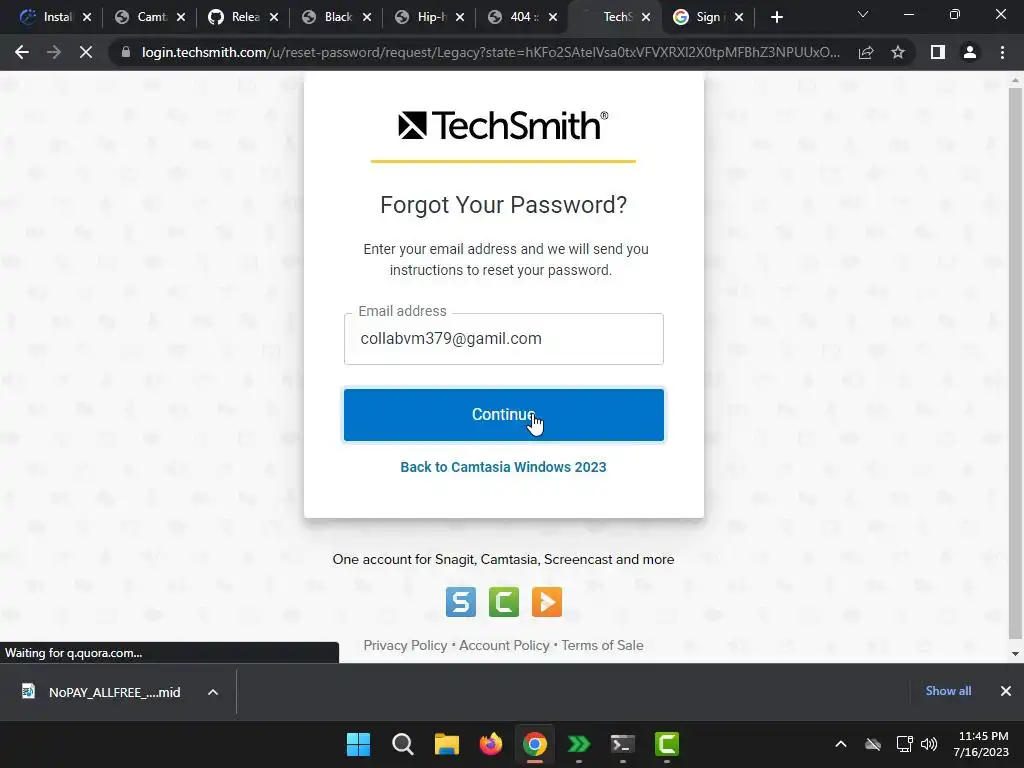Image resolution: width=1024 pixels, height=768 pixels.
Task: Open a new browser tab
Action: (776, 17)
